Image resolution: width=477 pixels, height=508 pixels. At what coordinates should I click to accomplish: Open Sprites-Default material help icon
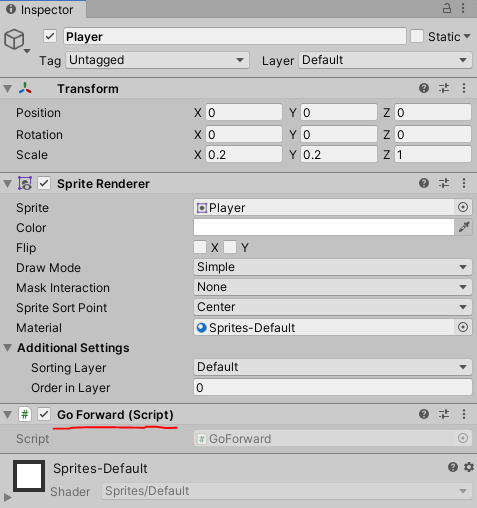pos(453,467)
